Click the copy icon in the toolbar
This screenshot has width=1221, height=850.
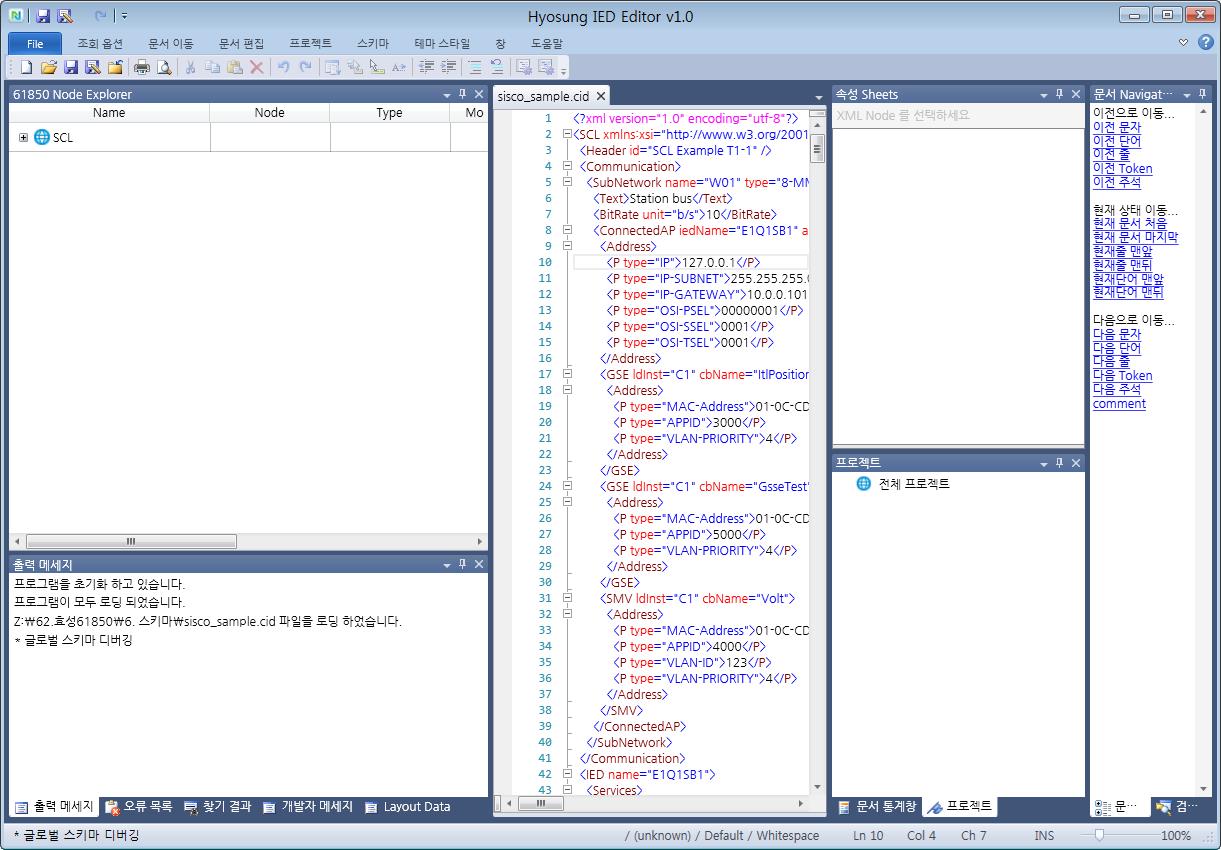coord(212,67)
